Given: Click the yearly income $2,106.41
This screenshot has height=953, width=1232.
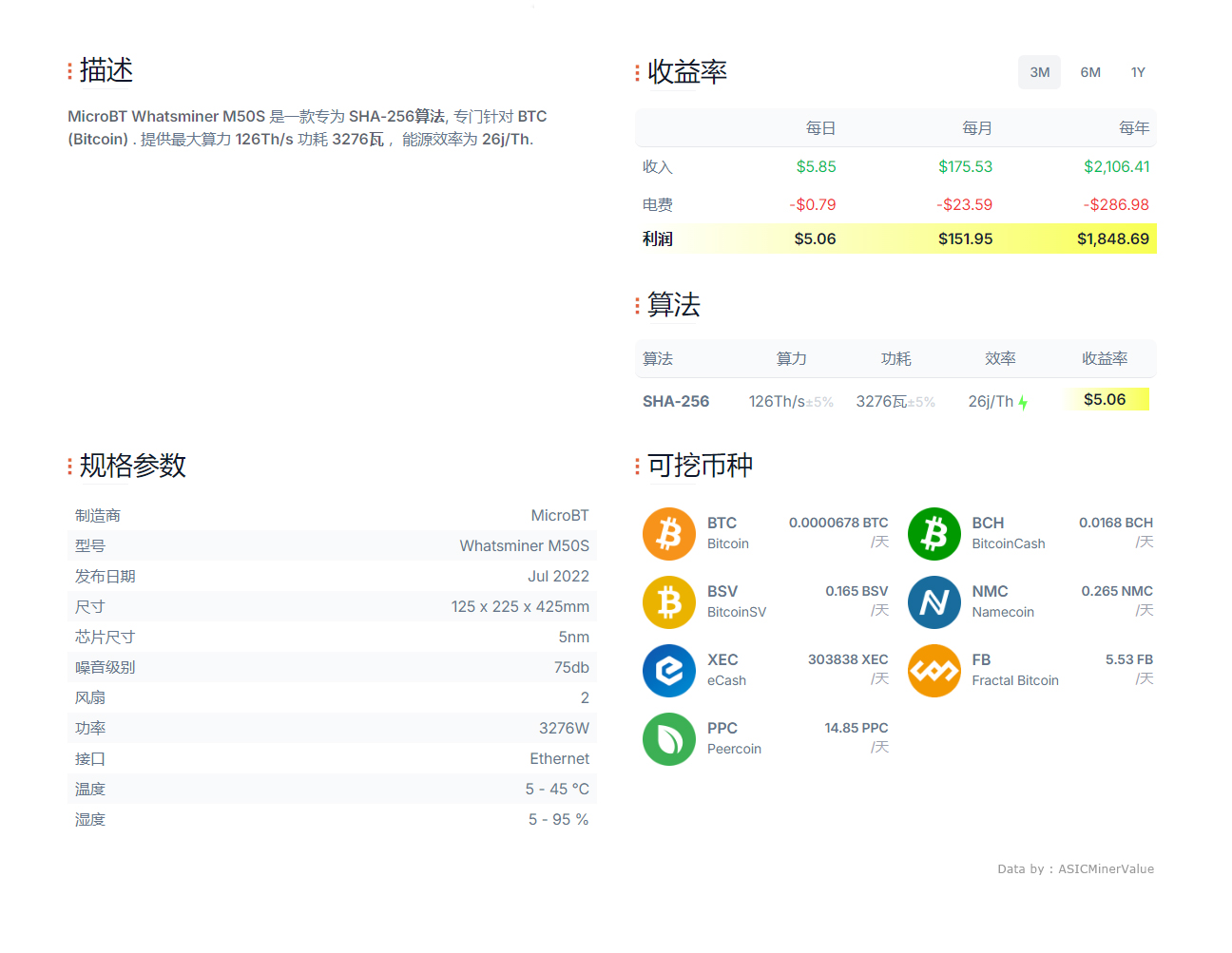Looking at the screenshot, I should pyautogui.click(x=1116, y=166).
